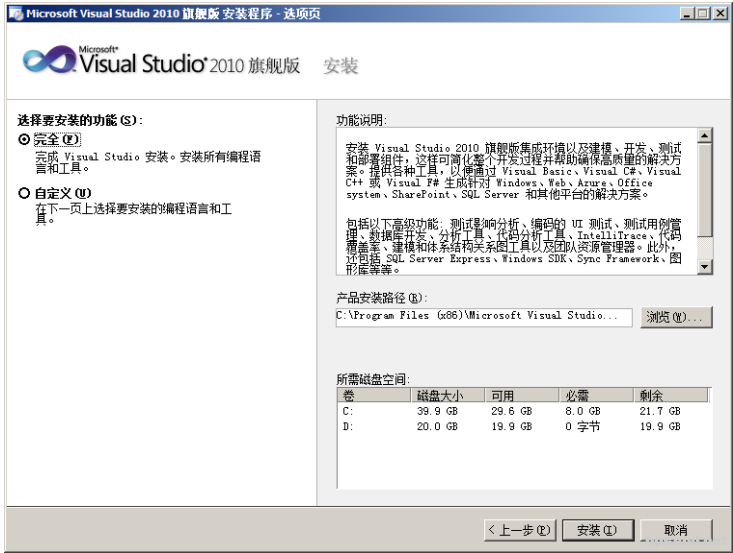Click the Visual Studio infinity logo
The width and height of the screenshot is (733, 553).
coord(49,60)
